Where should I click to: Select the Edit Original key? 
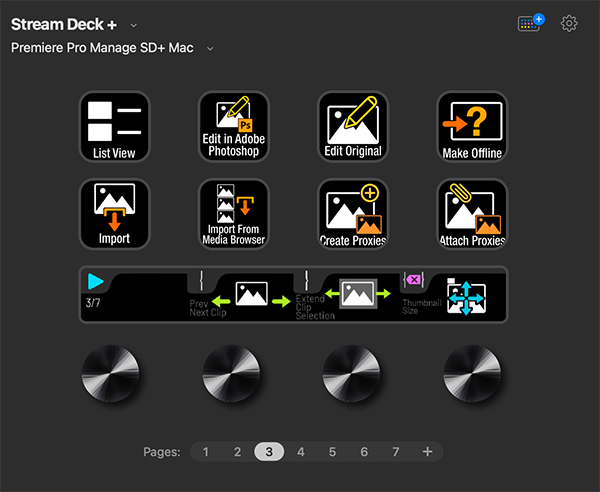coord(353,127)
